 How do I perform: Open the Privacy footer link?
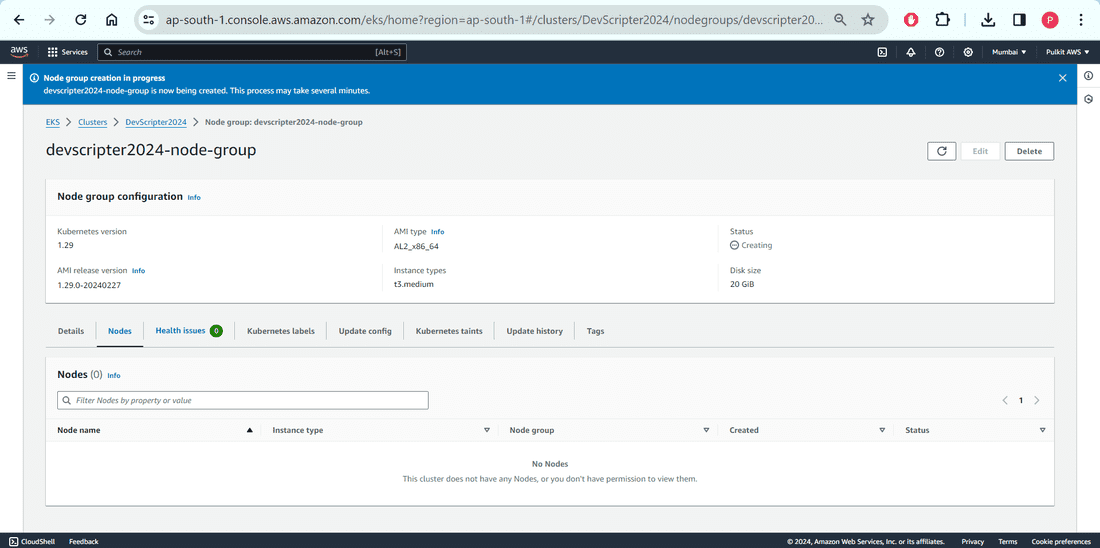coord(972,542)
